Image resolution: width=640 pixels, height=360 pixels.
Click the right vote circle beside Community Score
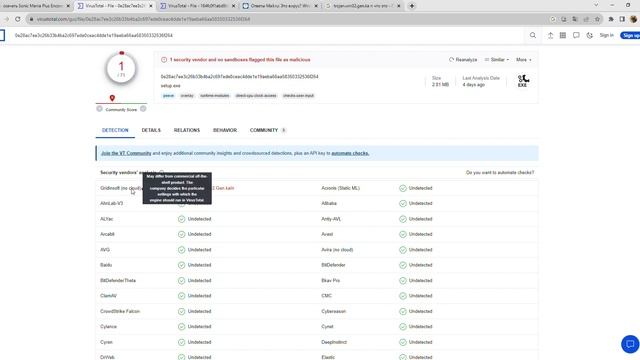143,109
